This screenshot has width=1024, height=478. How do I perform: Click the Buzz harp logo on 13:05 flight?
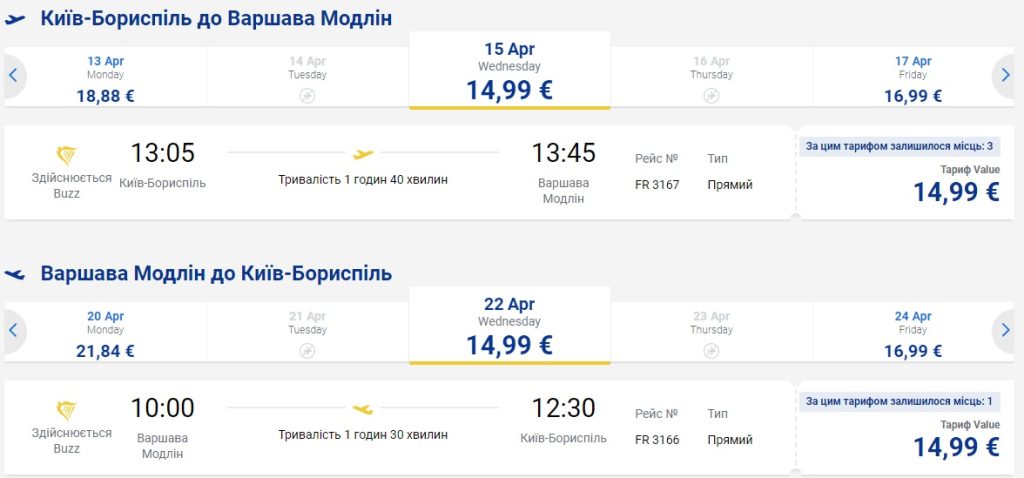pos(66,157)
